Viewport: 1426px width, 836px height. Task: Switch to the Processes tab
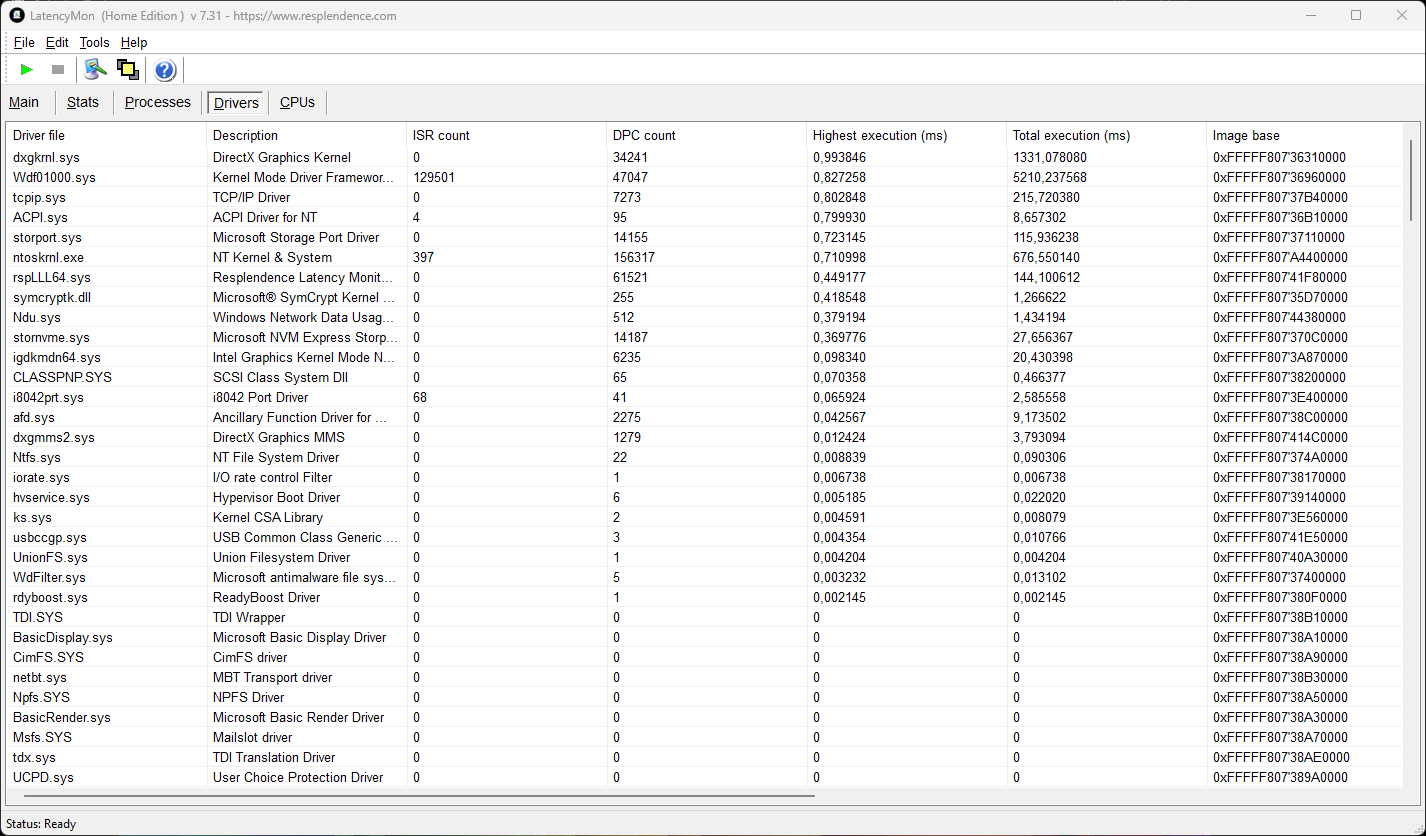coord(157,102)
